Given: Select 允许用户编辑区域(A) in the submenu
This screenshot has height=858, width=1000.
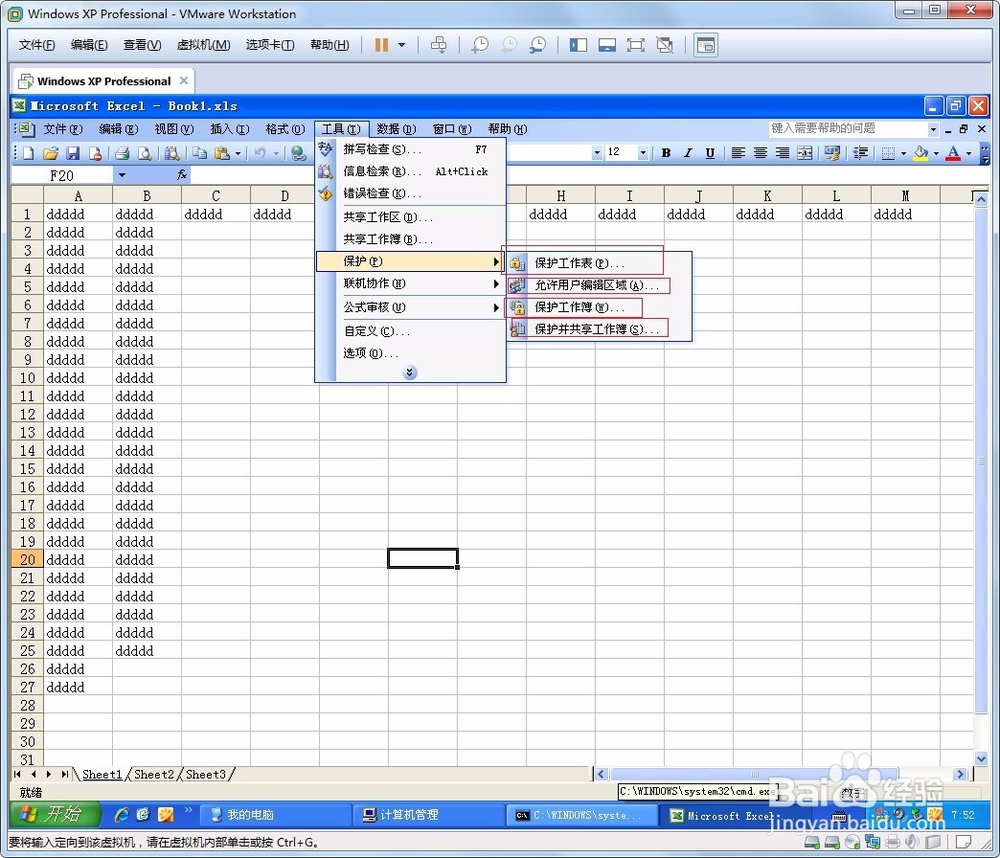Looking at the screenshot, I should [599, 285].
